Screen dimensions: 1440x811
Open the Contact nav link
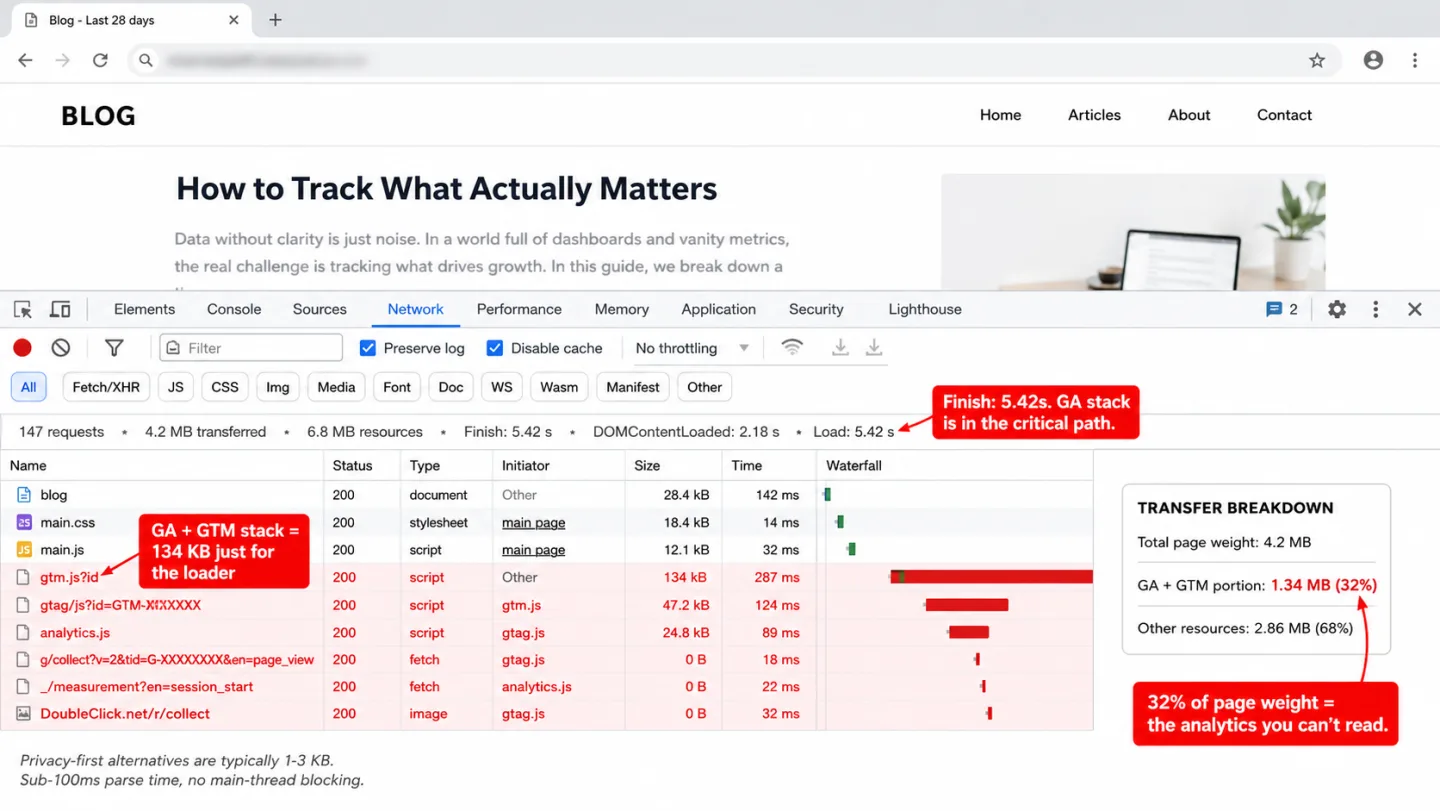[x=1284, y=115]
